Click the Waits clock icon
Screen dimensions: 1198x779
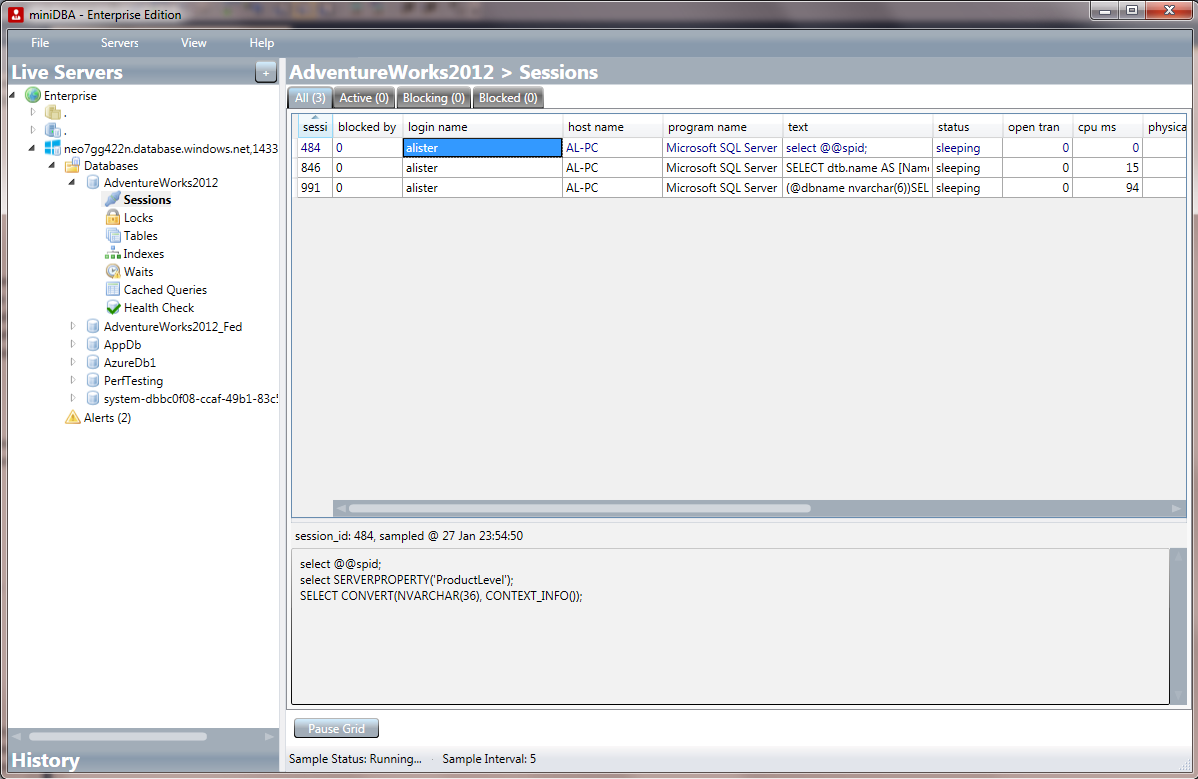click(x=113, y=272)
